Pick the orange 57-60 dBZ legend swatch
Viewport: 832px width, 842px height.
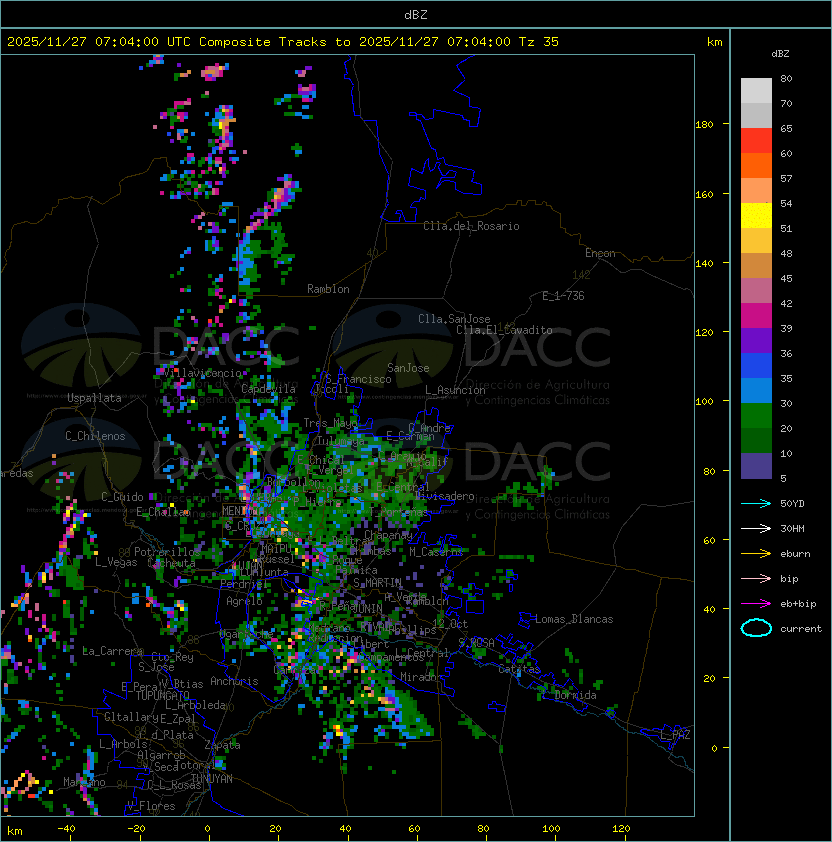tap(756, 166)
